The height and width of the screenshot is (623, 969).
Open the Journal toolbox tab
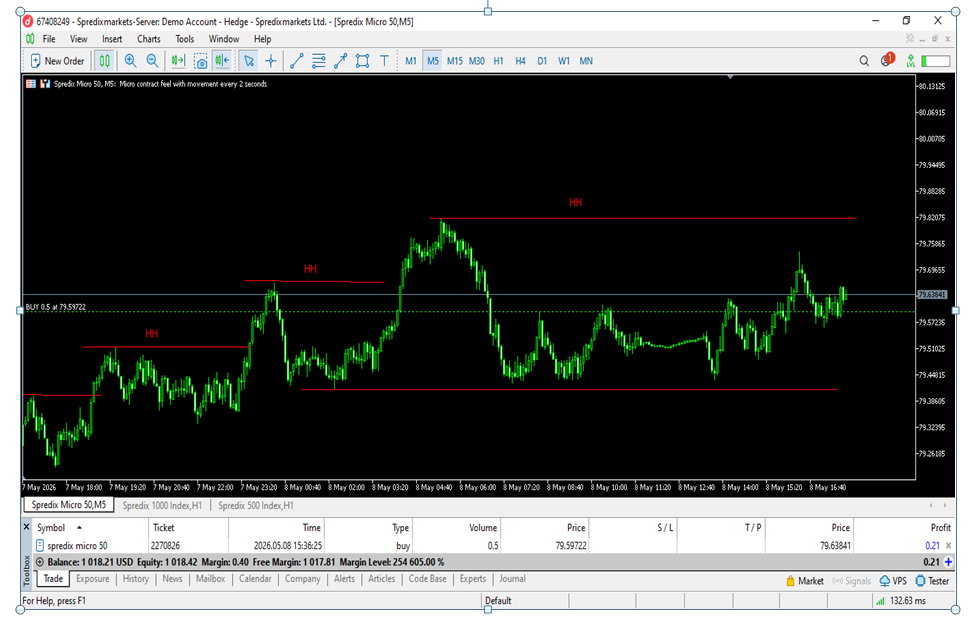coord(512,579)
